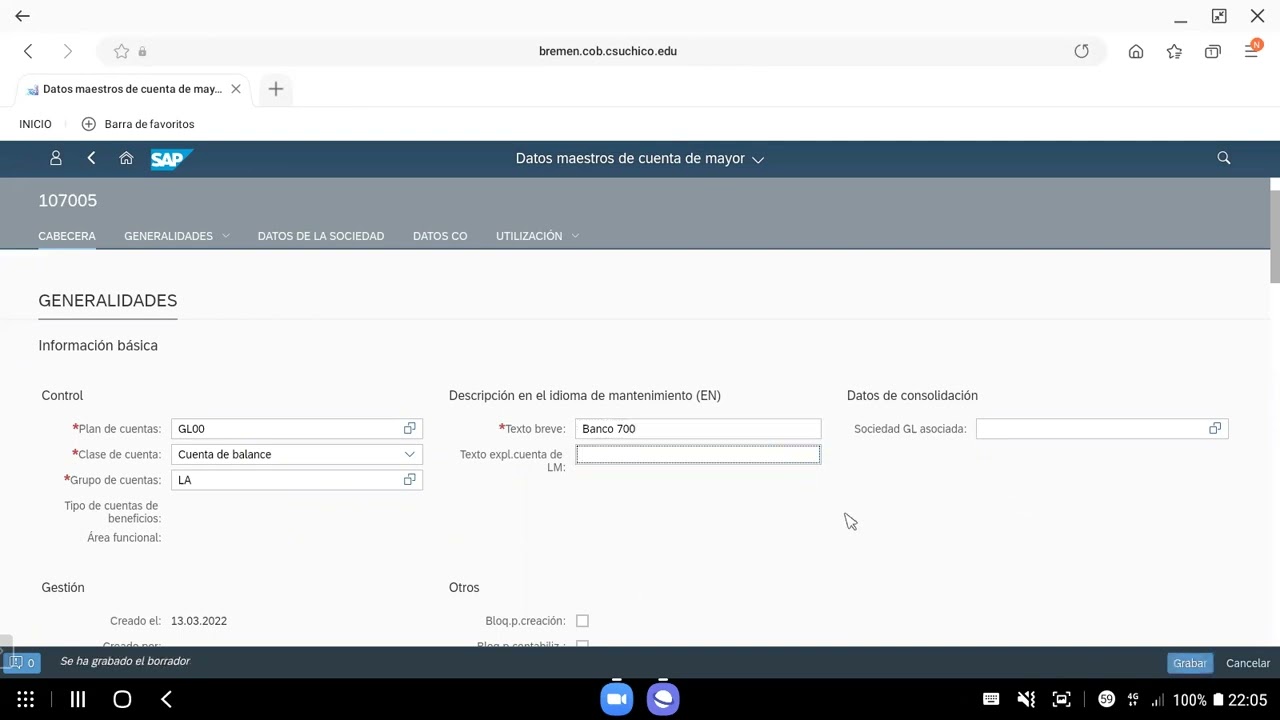Click the account number 107005
The height and width of the screenshot is (720, 1280).
pyautogui.click(x=68, y=201)
